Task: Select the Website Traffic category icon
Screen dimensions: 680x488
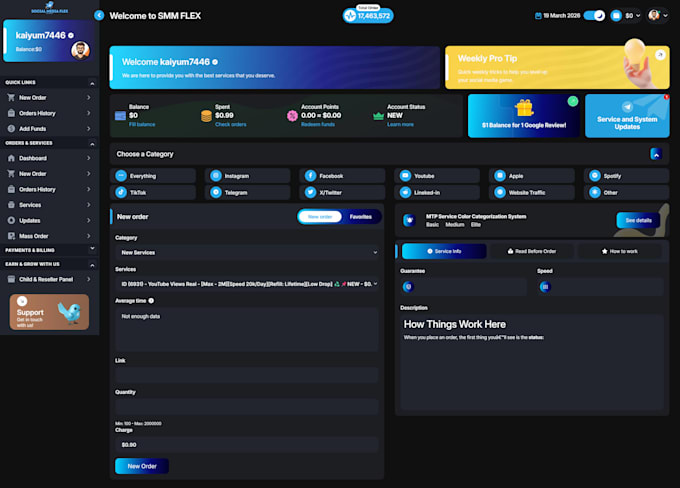Action: pyautogui.click(x=500, y=192)
